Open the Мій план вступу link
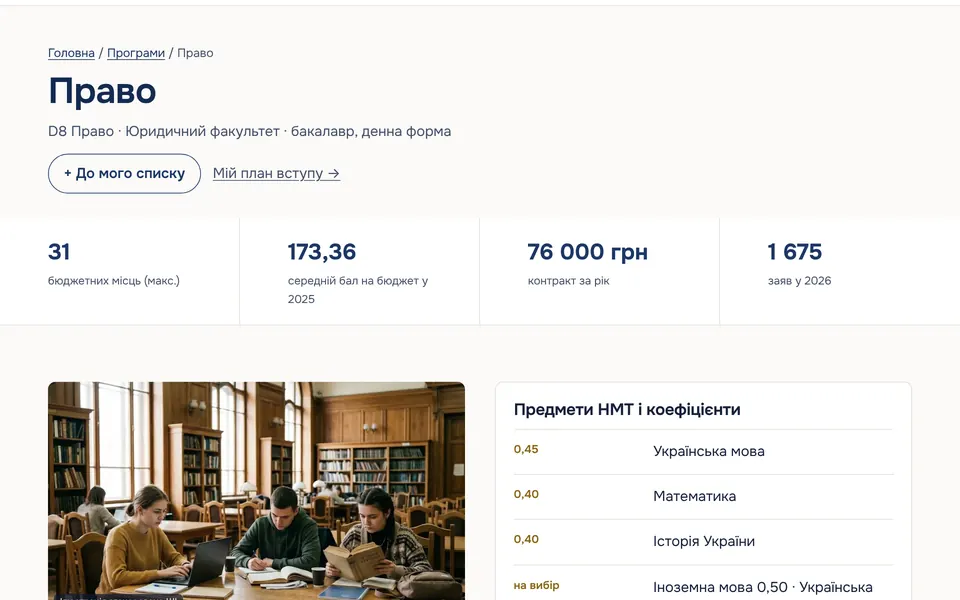Image resolution: width=960 pixels, height=600 pixels. [276, 173]
